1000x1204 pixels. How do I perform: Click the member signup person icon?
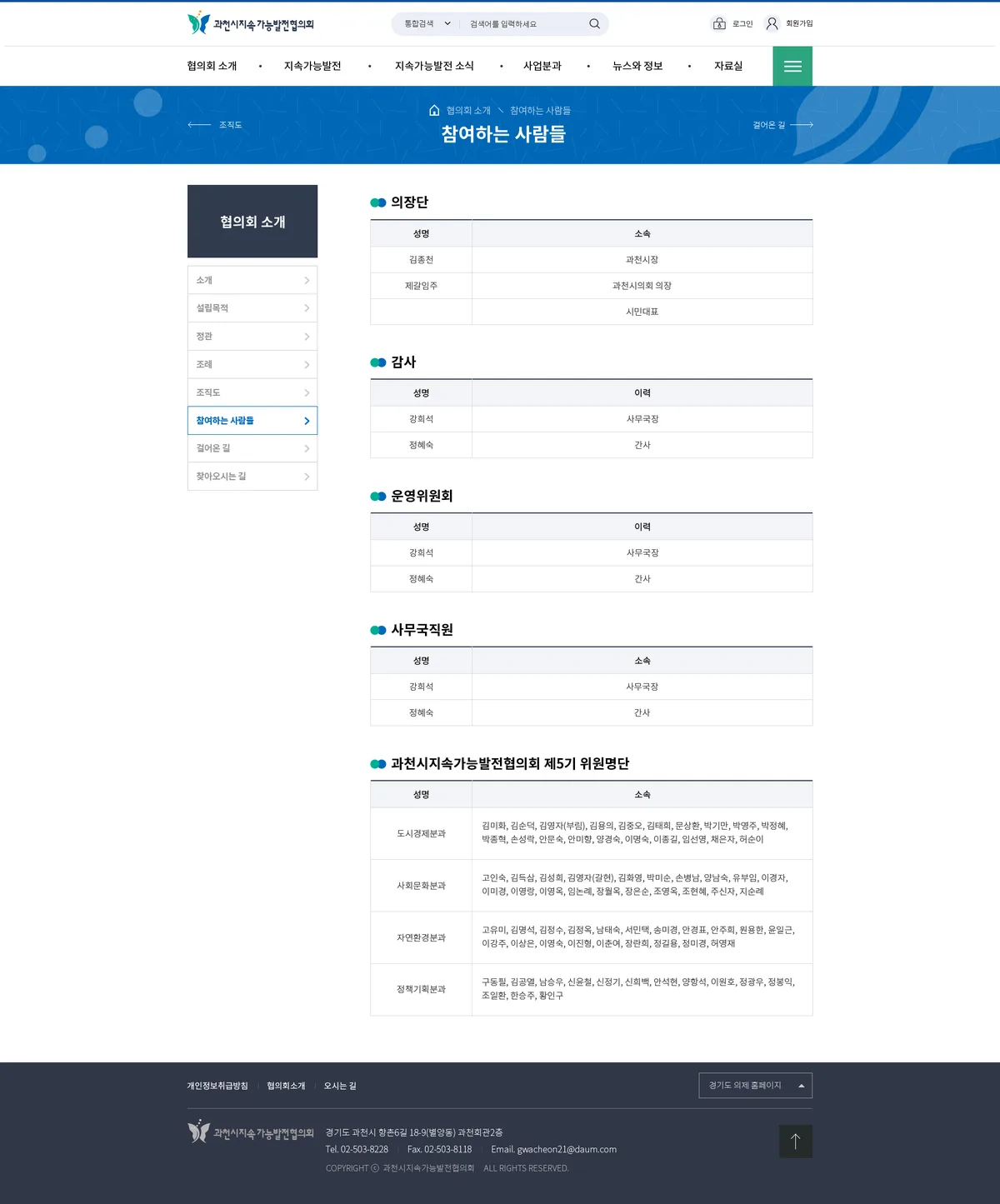click(x=772, y=23)
